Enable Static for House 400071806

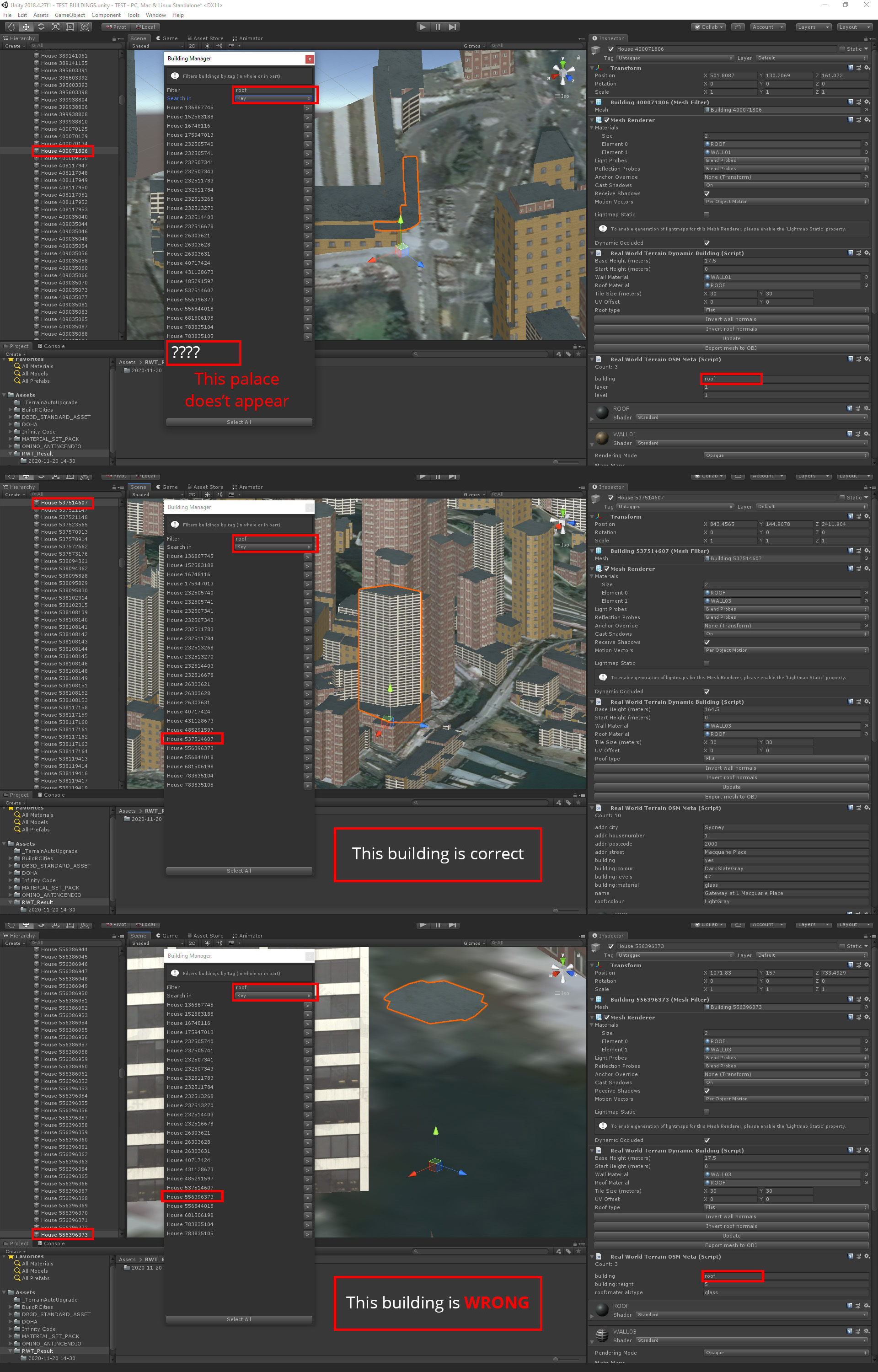coord(842,49)
